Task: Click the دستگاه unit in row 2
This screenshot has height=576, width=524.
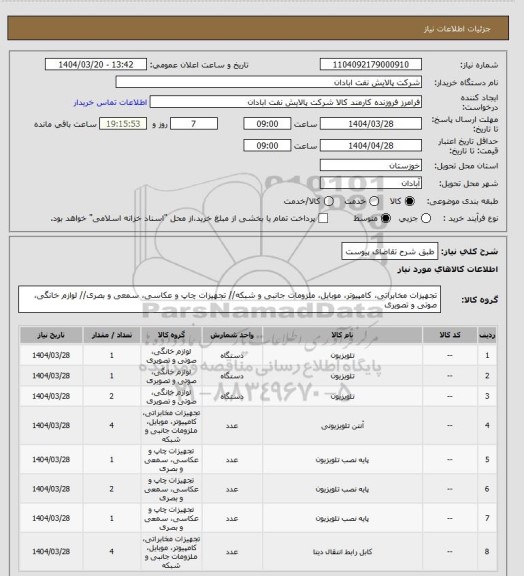Action: [232, 376]
